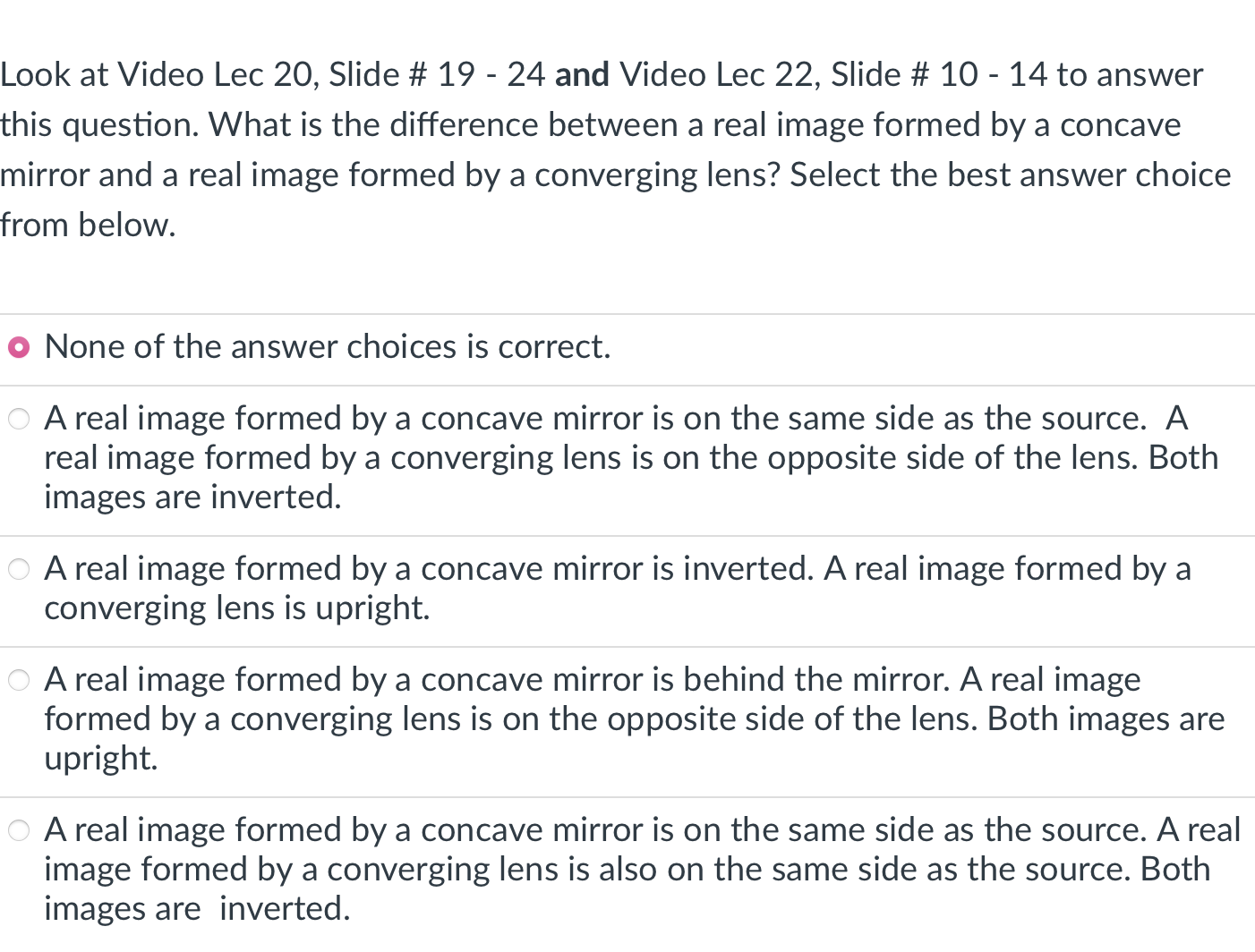The image size is (1255, 952).
Task: Select the radio button for "None of the answer choices is correct"
Action: [19, 346]
